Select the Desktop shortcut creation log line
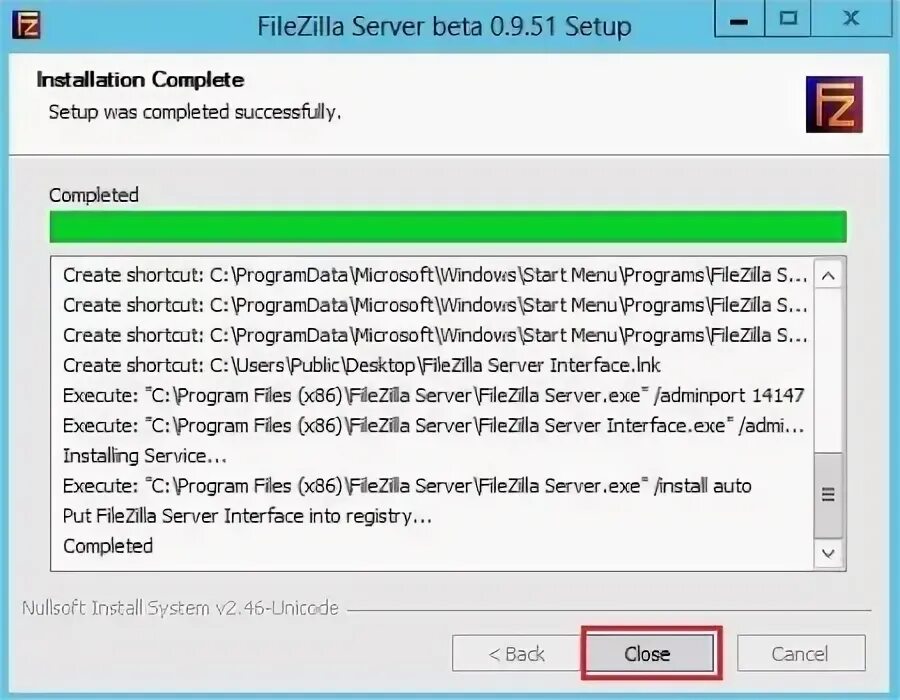Viewport: 900px width, 700px height. pyautogui.click(x=362, y=365)
